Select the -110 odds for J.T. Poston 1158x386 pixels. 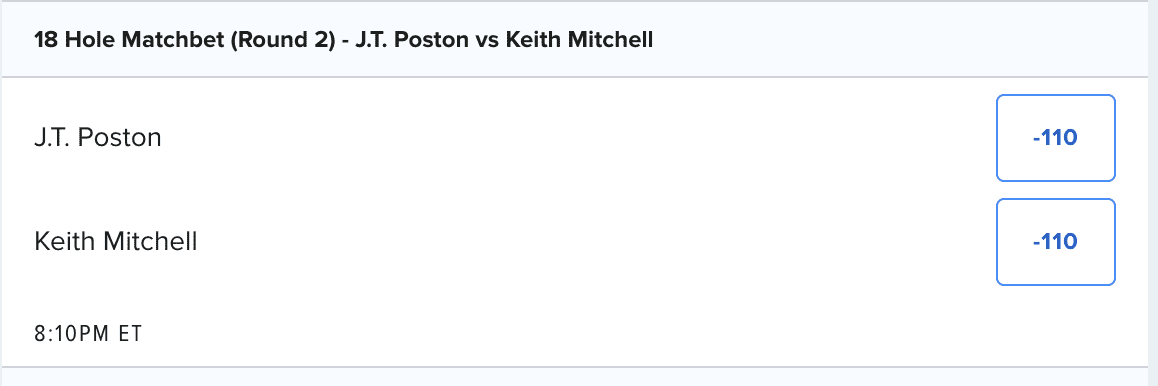coord(1055,138)
